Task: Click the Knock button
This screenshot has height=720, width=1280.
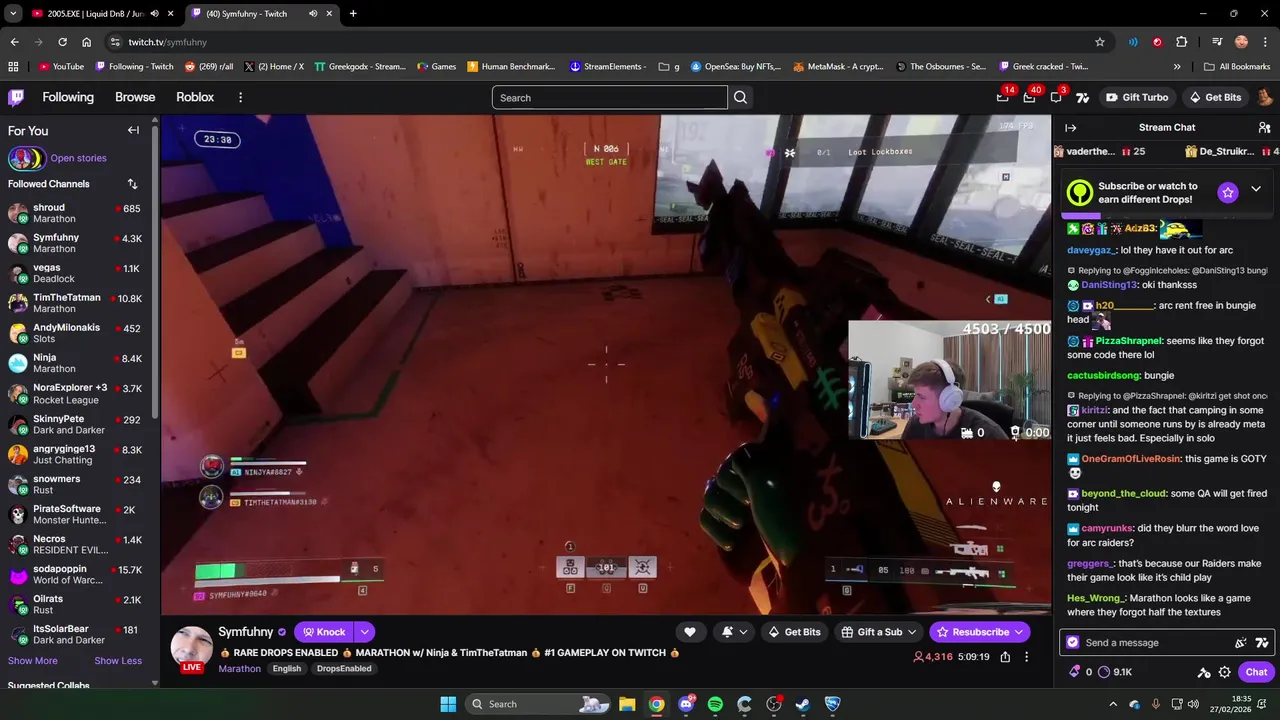Action: click(324, 632)
